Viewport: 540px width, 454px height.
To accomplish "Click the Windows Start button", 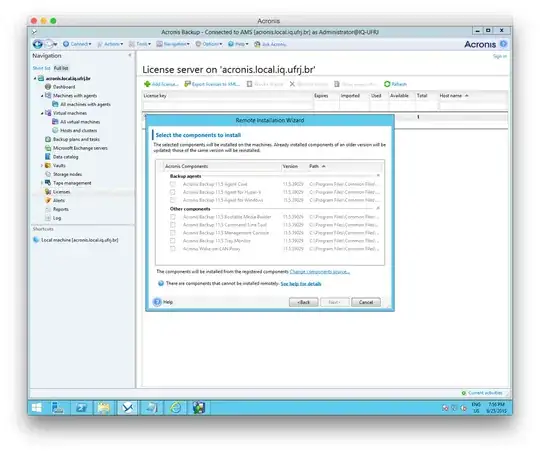I will [x=37, y=408].
